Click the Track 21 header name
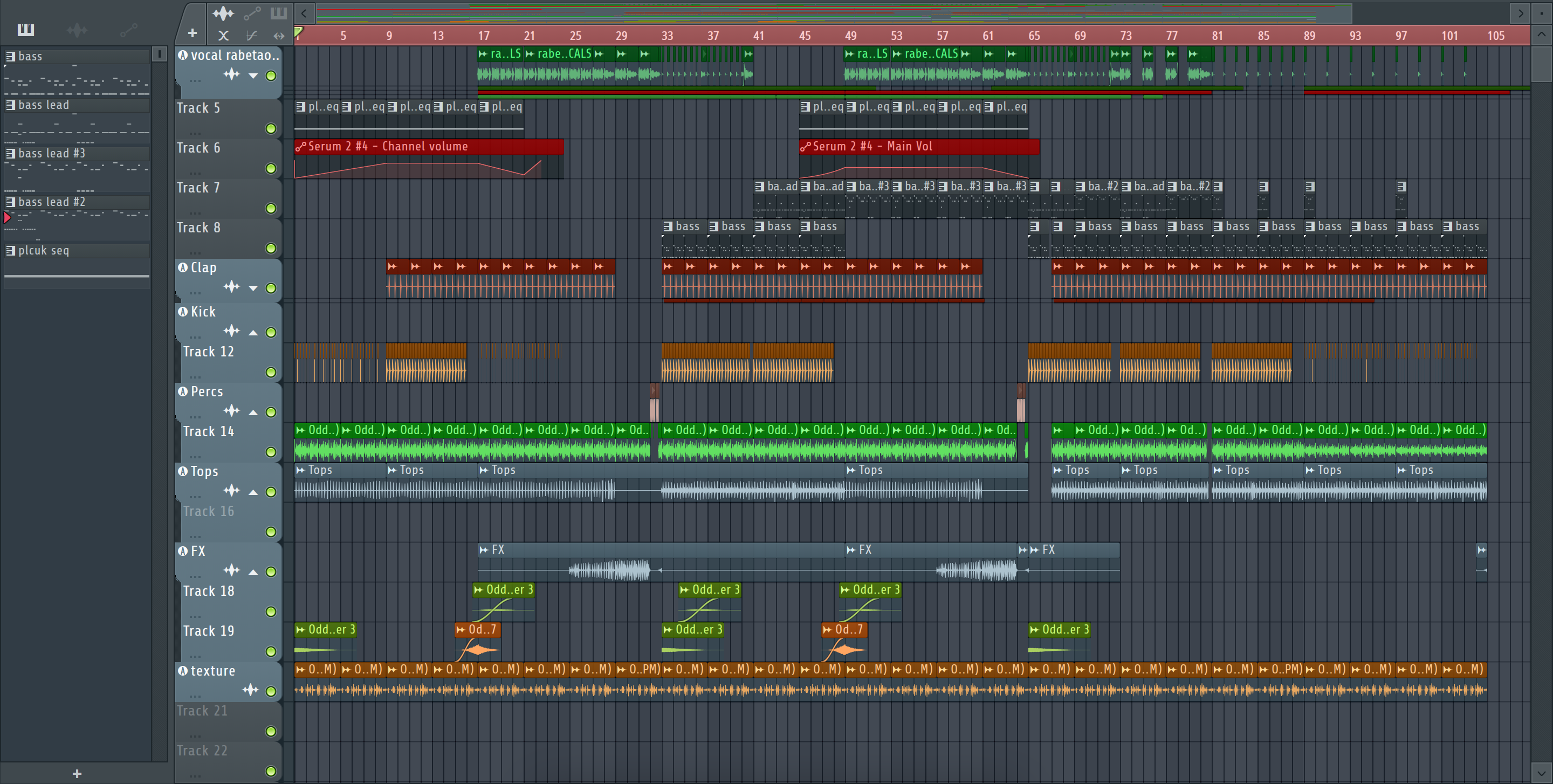The image size is (1553, 784). [x=202, y=711]
